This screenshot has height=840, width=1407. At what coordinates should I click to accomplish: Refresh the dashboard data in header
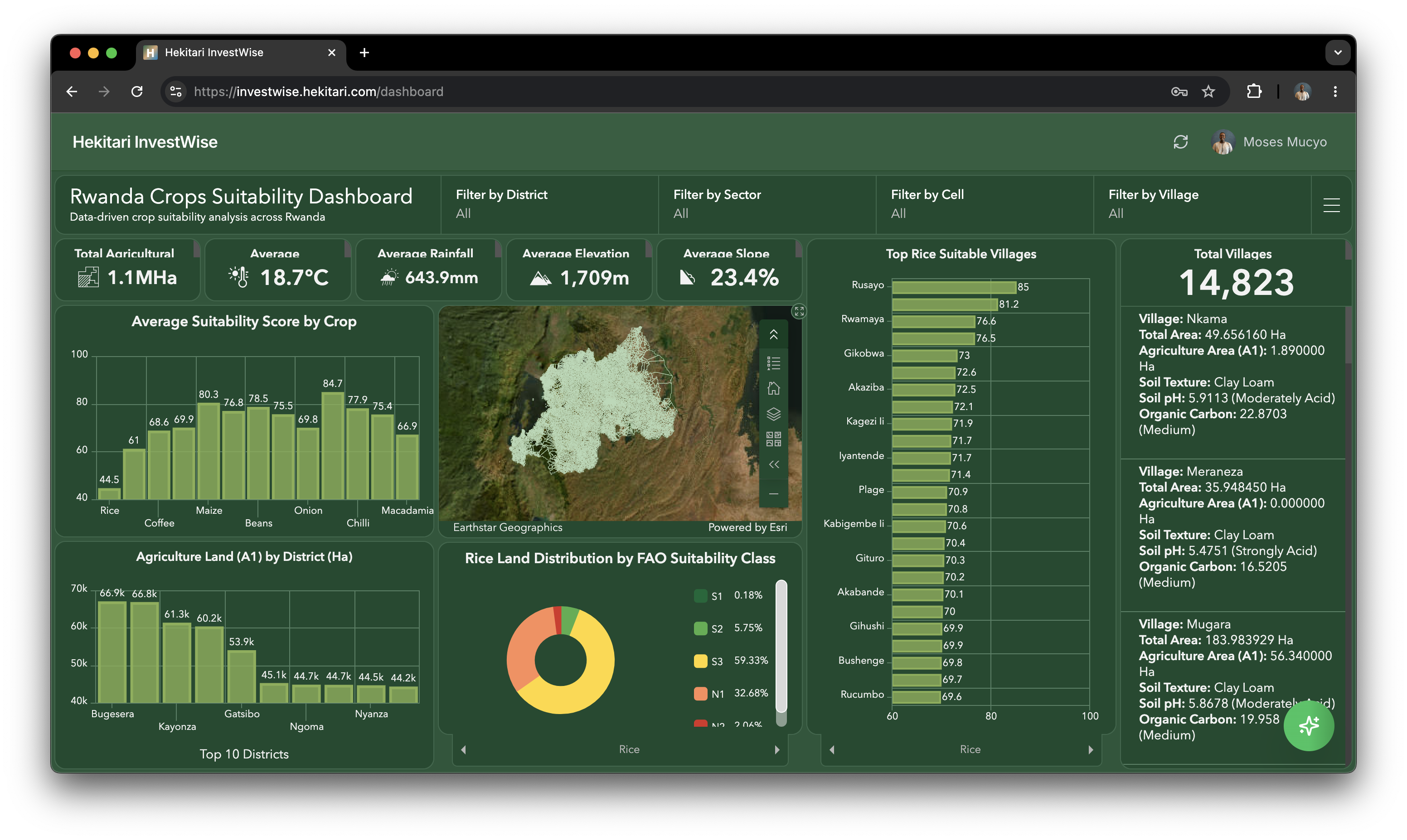click(1180, 142)
